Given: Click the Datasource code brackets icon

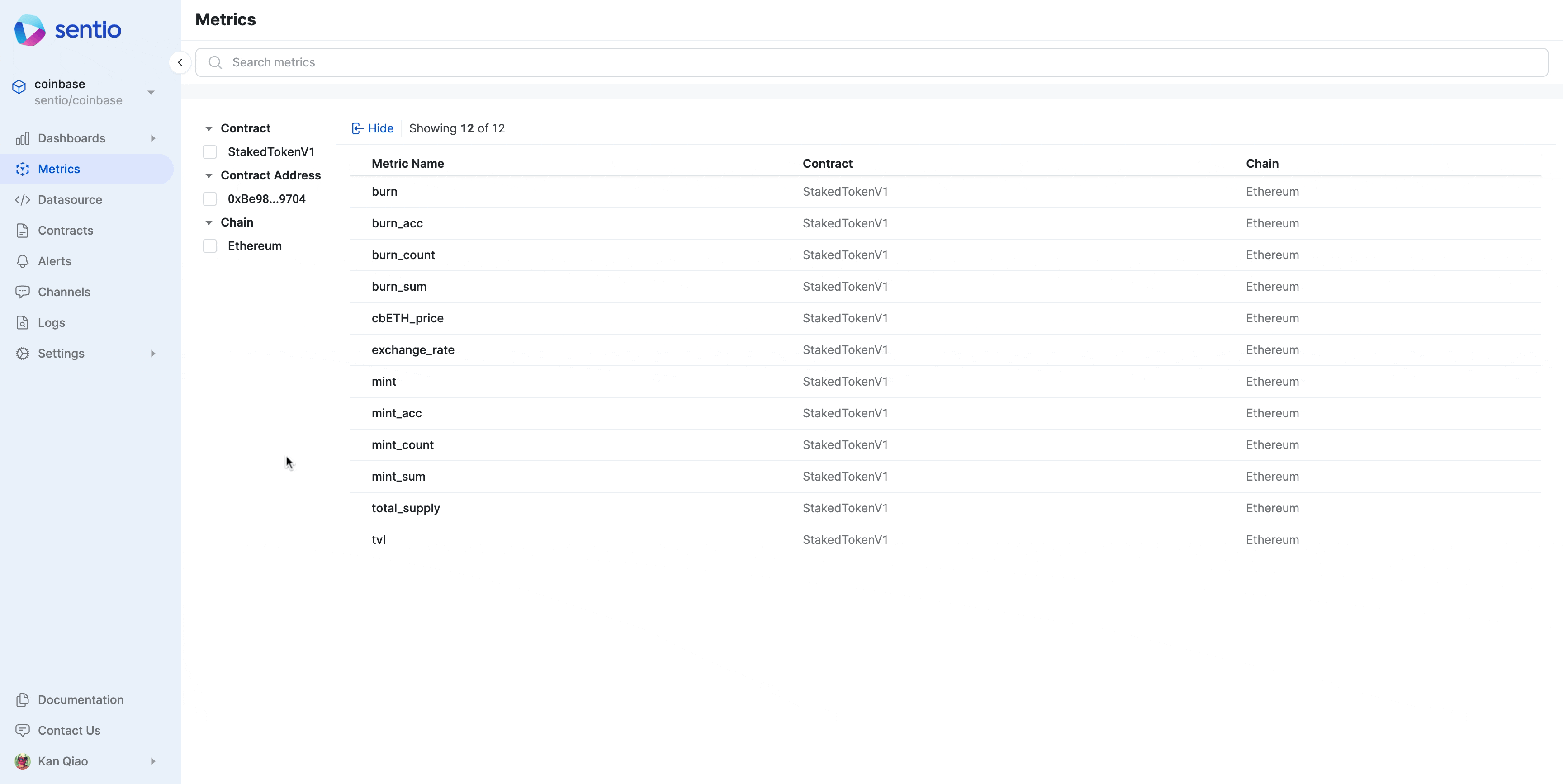Looking at the screenshot, I should click(x=23, y=200).
